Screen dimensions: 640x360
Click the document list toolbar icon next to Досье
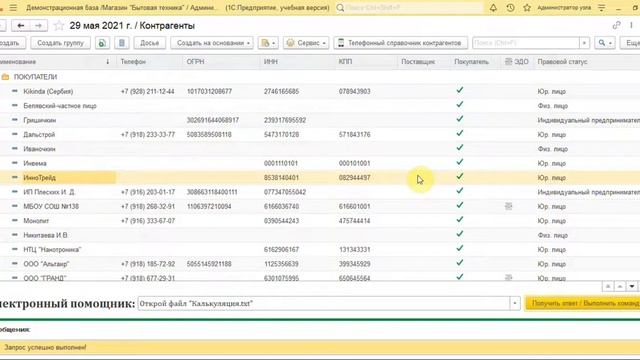coord(122,43)
